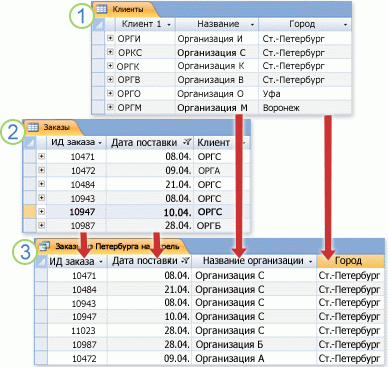This screenshot has width=388, height=367.
Task: Select the Организация В cell in Клиенты
Action: pyautogui.click(x=217, y=80)
